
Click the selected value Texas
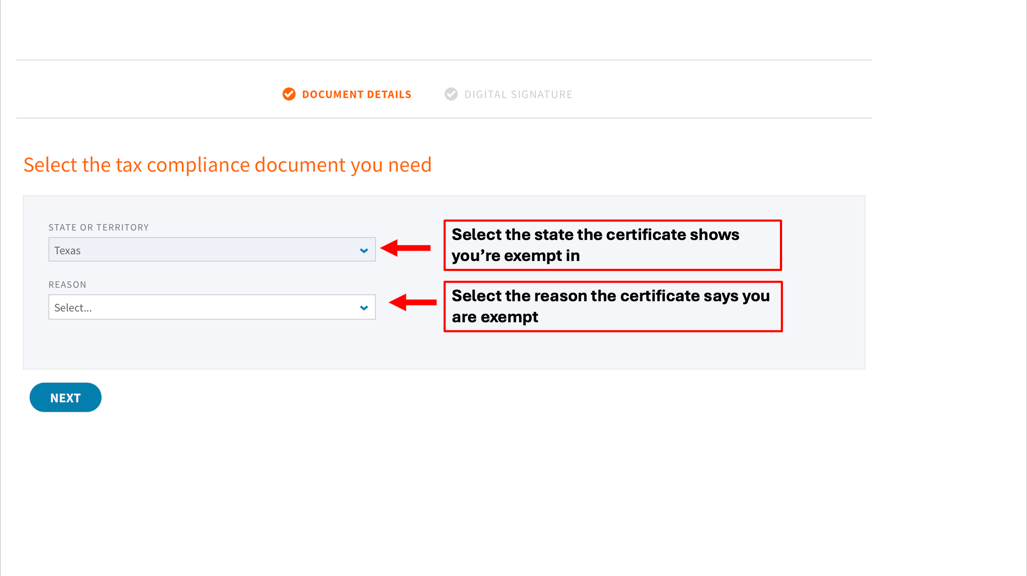click(67, 250)
